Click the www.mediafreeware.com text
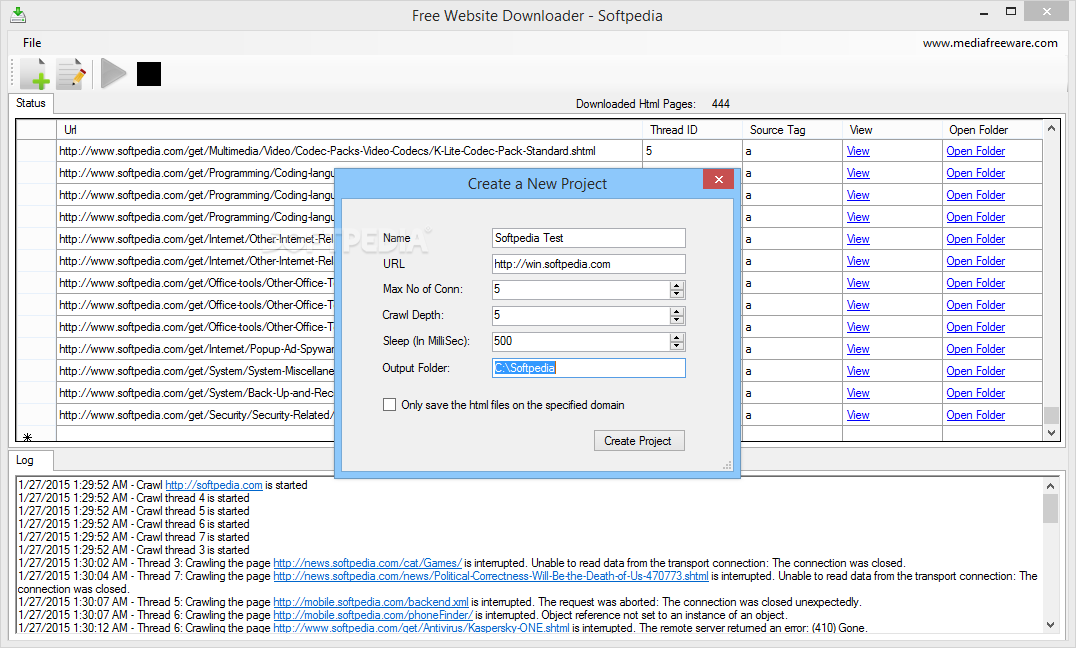1076x648 pixels. [990, 43]
